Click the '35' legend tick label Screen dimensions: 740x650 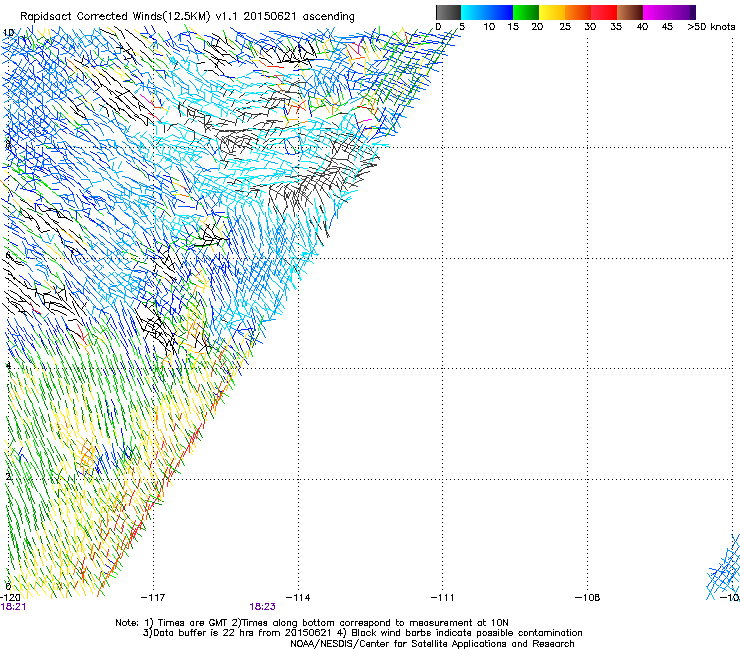(616, 27)
